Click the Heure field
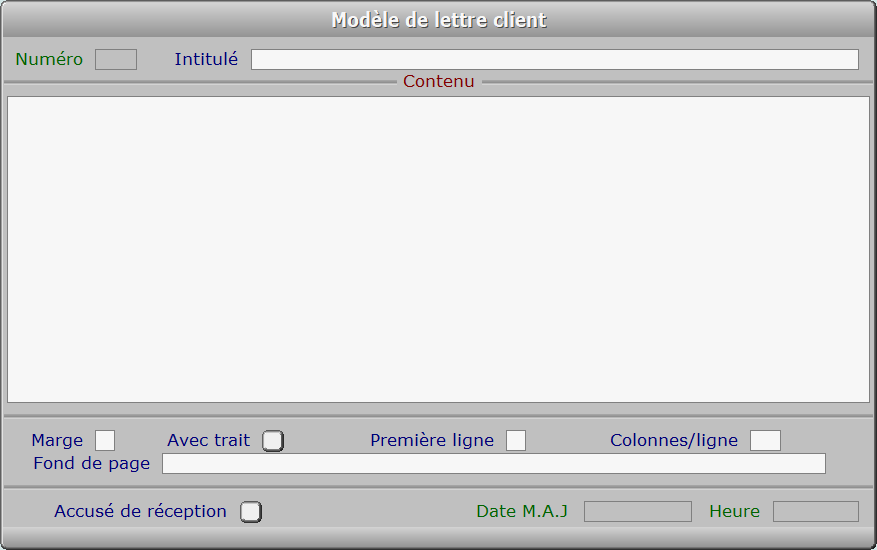The height and width of the screenshot is (550, 877). (x=815, y=511)
